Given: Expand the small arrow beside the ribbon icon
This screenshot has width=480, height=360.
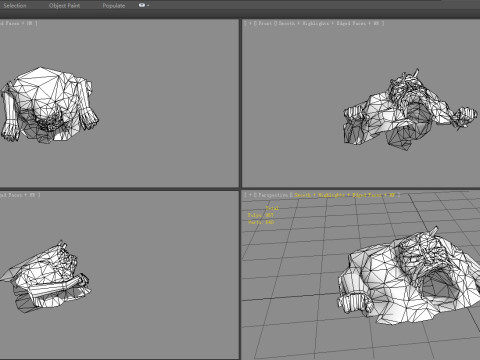Looking at the screenshot, I should [x=148, y=6].
